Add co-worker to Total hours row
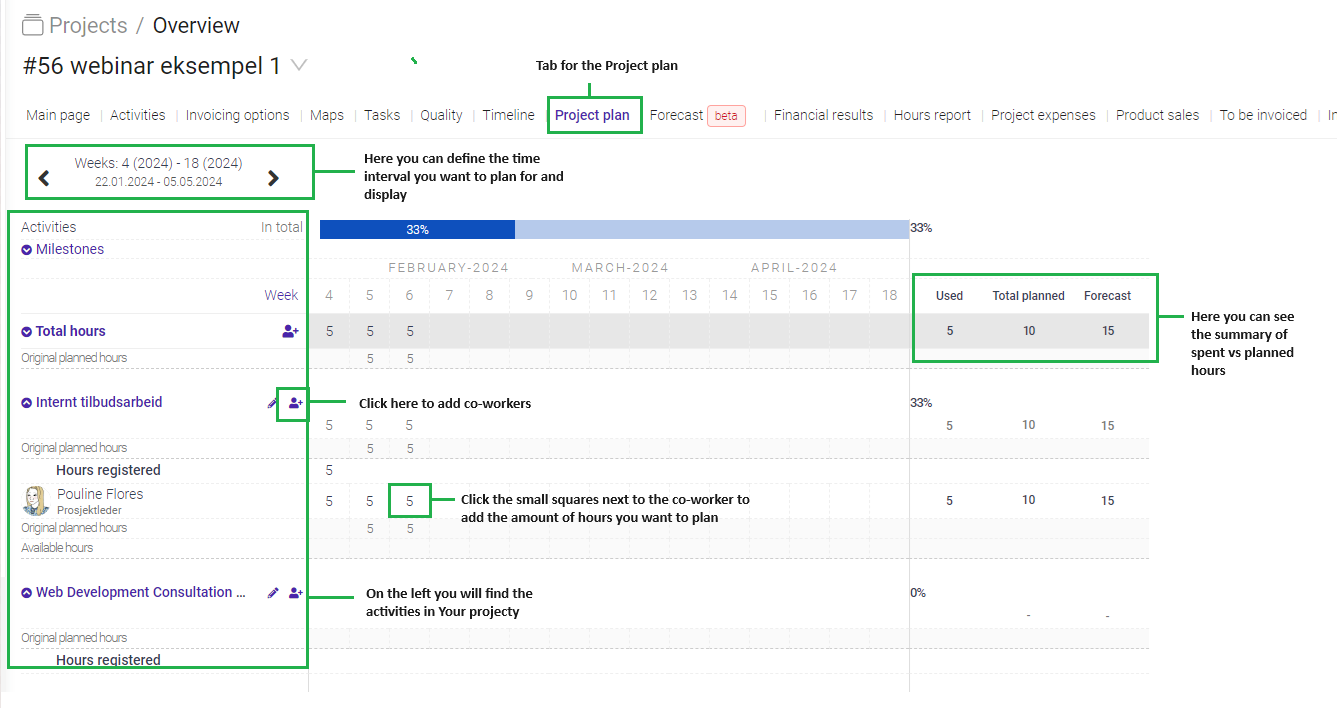 [290, 331]
